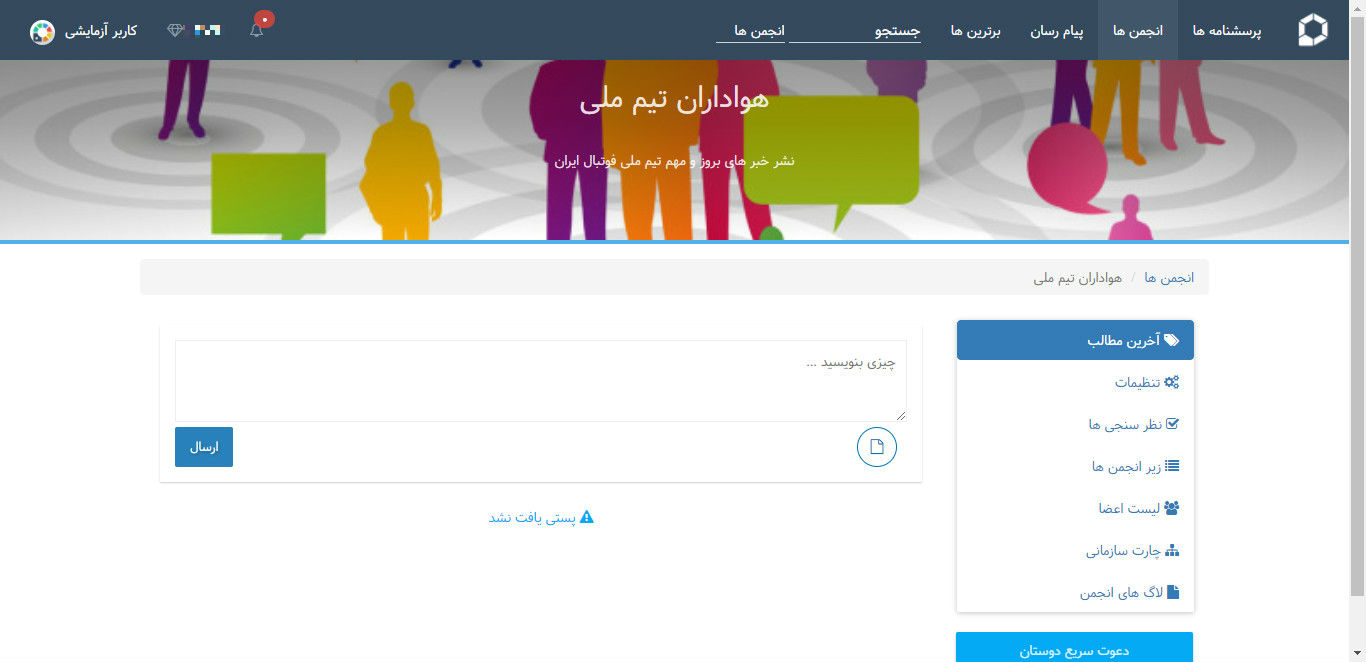Open پرسشنامه ها in the top menu
This screenshot has width=1366, height=662.
[1226, 31]
